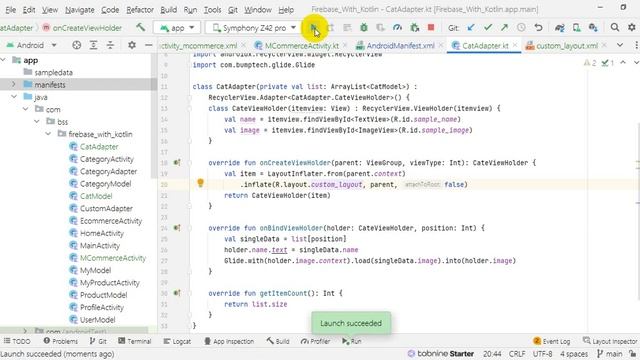The height and width of the screenshot is (360, 640).
Task: Click override gutter icon beside onBindViewHolder
Action: click(177, 228)
